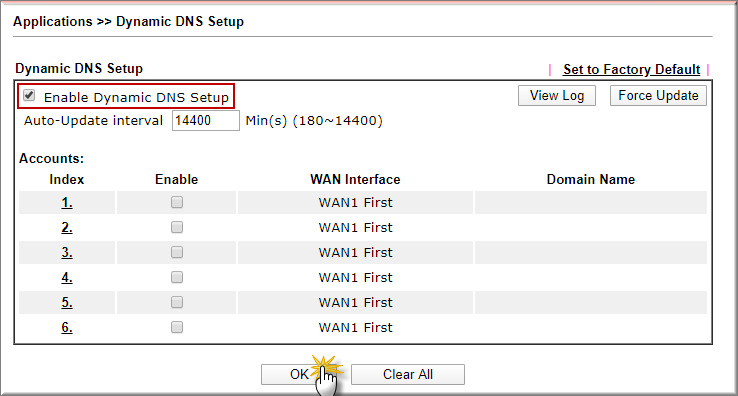Click the View Log button

tap(557, 96)
